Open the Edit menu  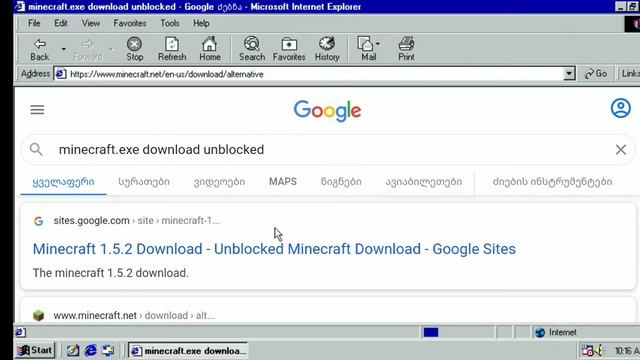click(61, 23)
